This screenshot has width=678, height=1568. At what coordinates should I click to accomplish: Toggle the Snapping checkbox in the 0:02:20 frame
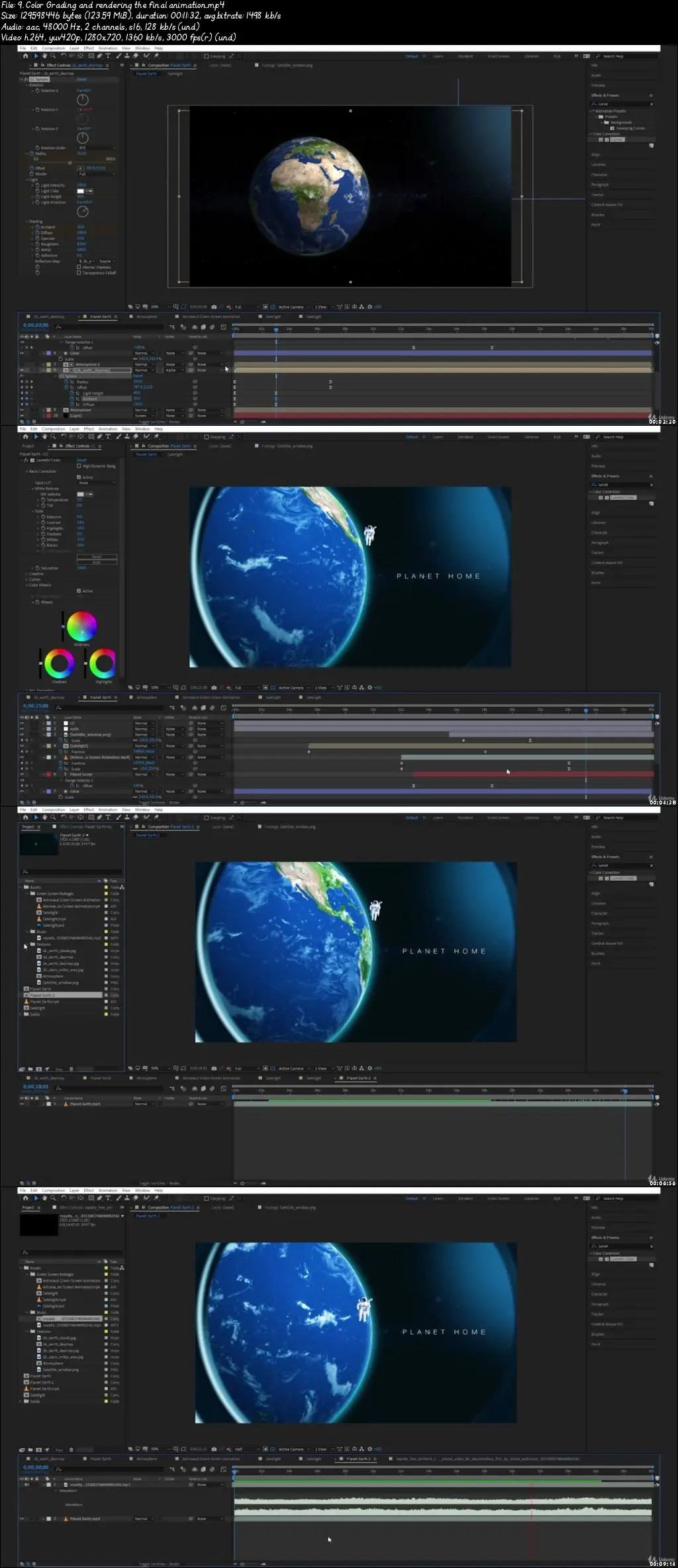pos(206,56)
